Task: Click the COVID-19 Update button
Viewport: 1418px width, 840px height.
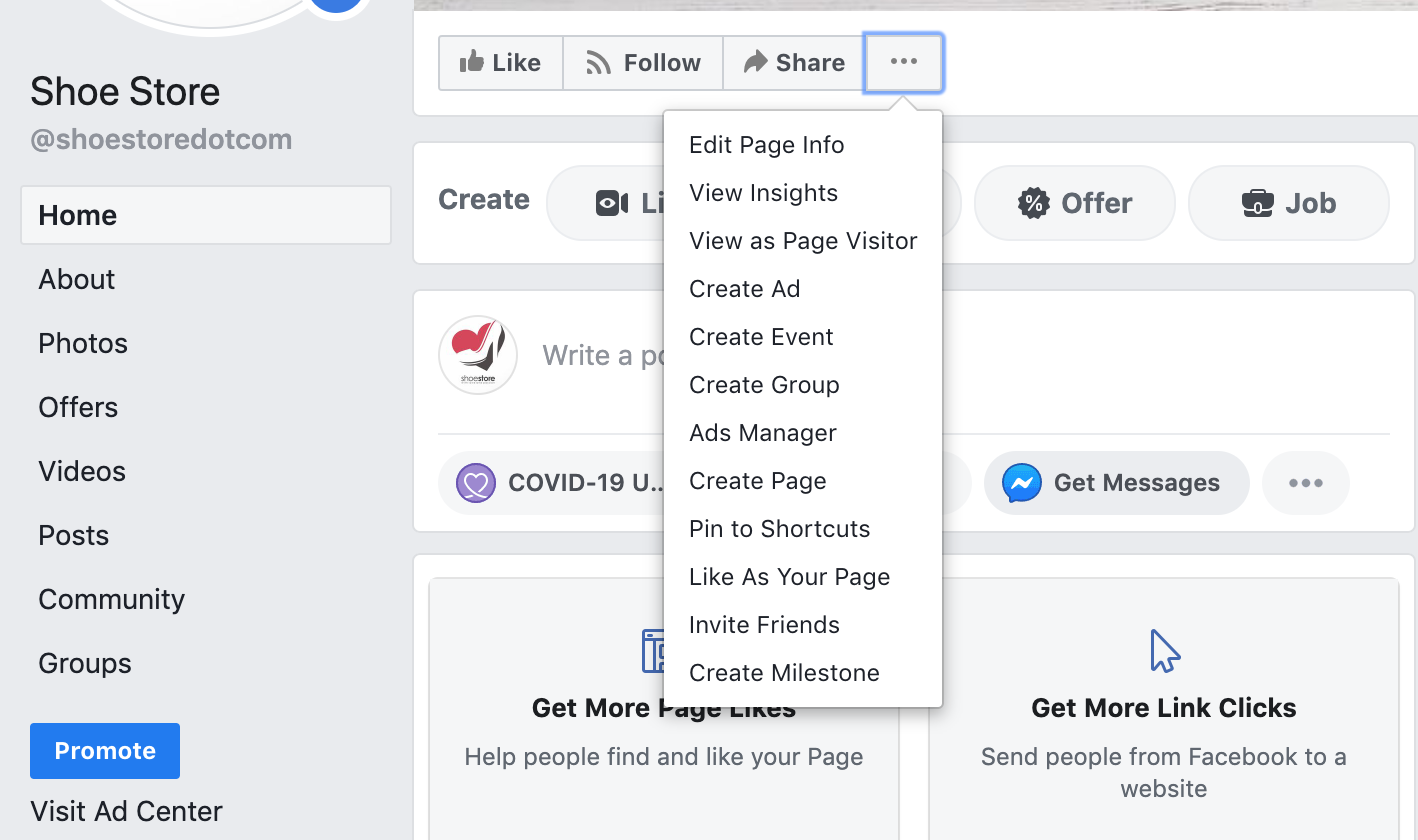Action: (x=552, y=483)
